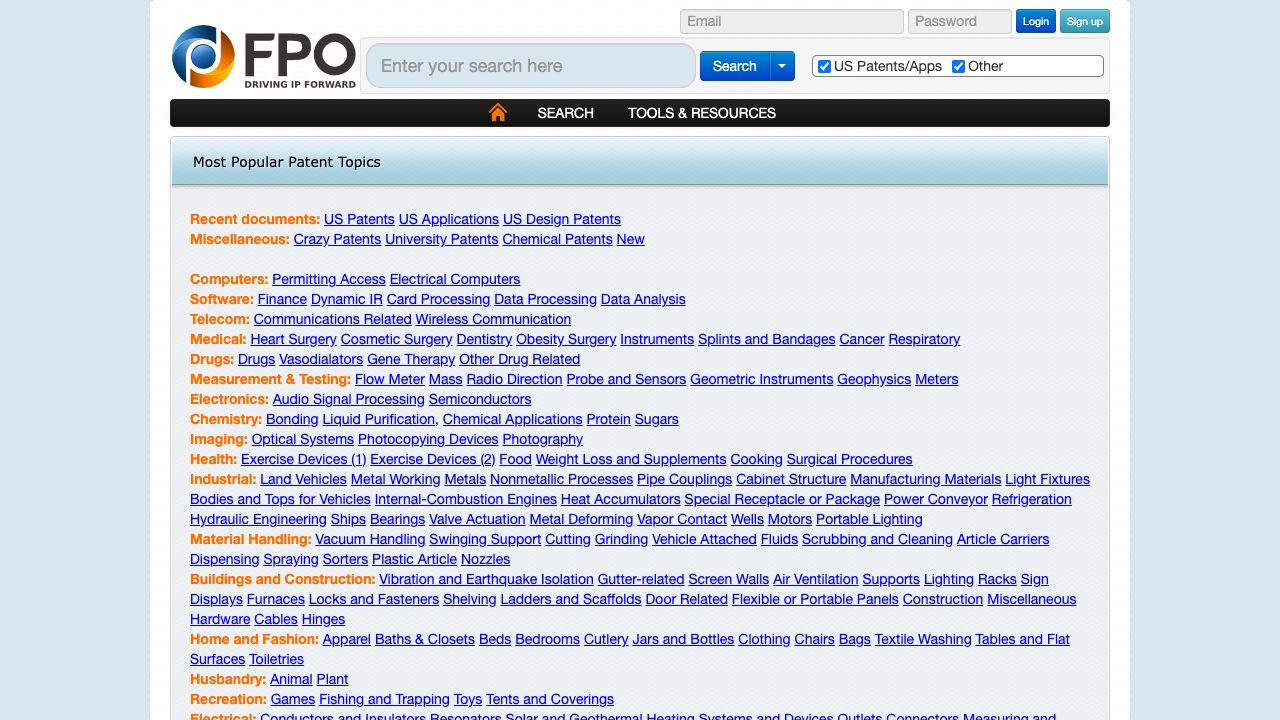Select the Audio Signal Processing link

point(348,399)
